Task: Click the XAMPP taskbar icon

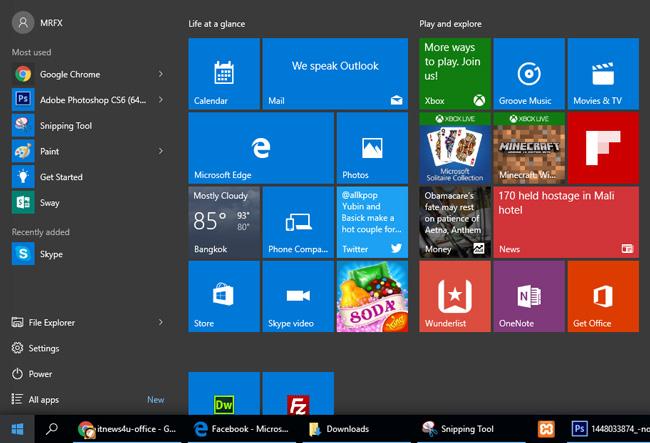Action: 546,429
